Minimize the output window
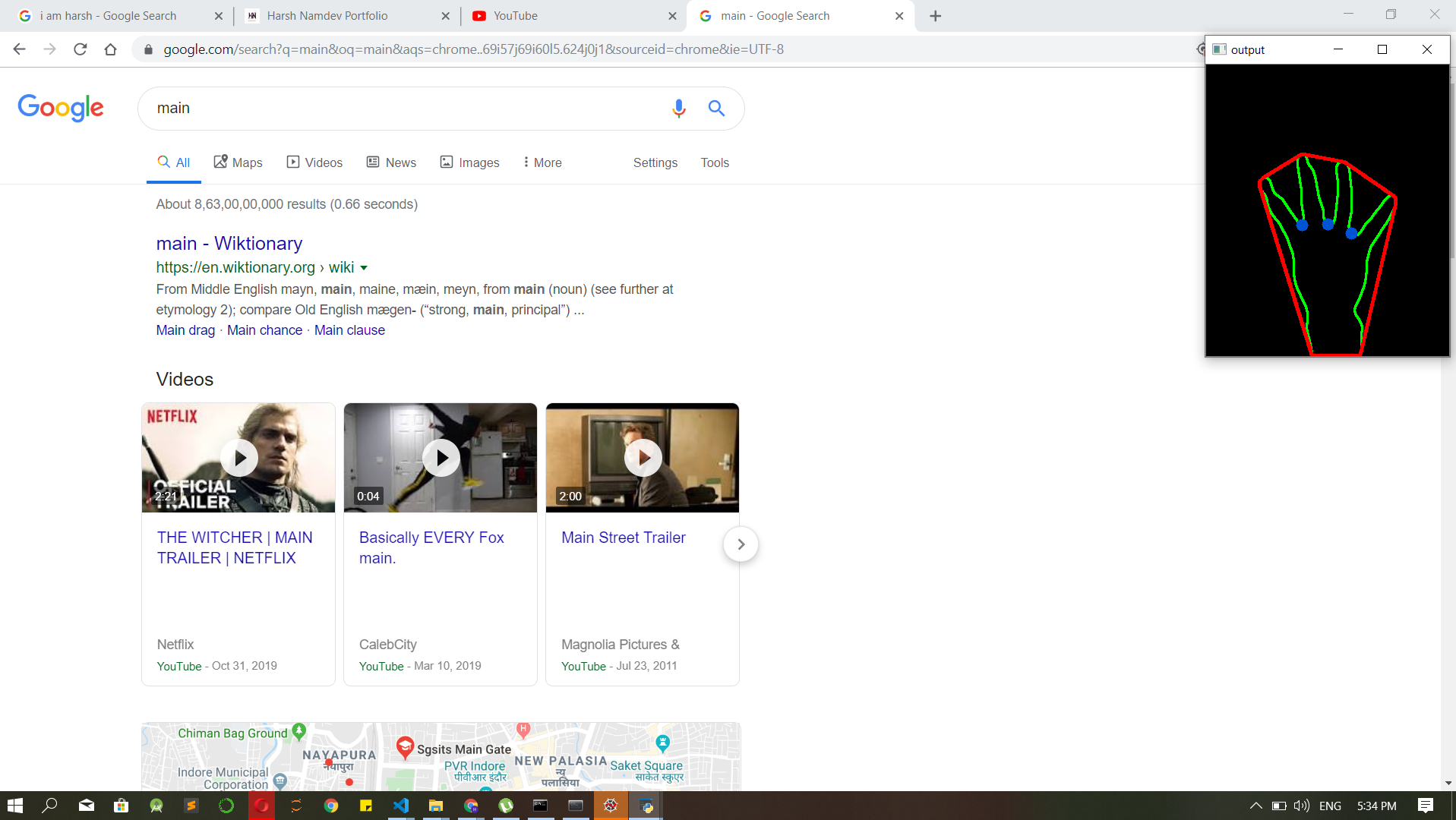 coord(1338,49)
